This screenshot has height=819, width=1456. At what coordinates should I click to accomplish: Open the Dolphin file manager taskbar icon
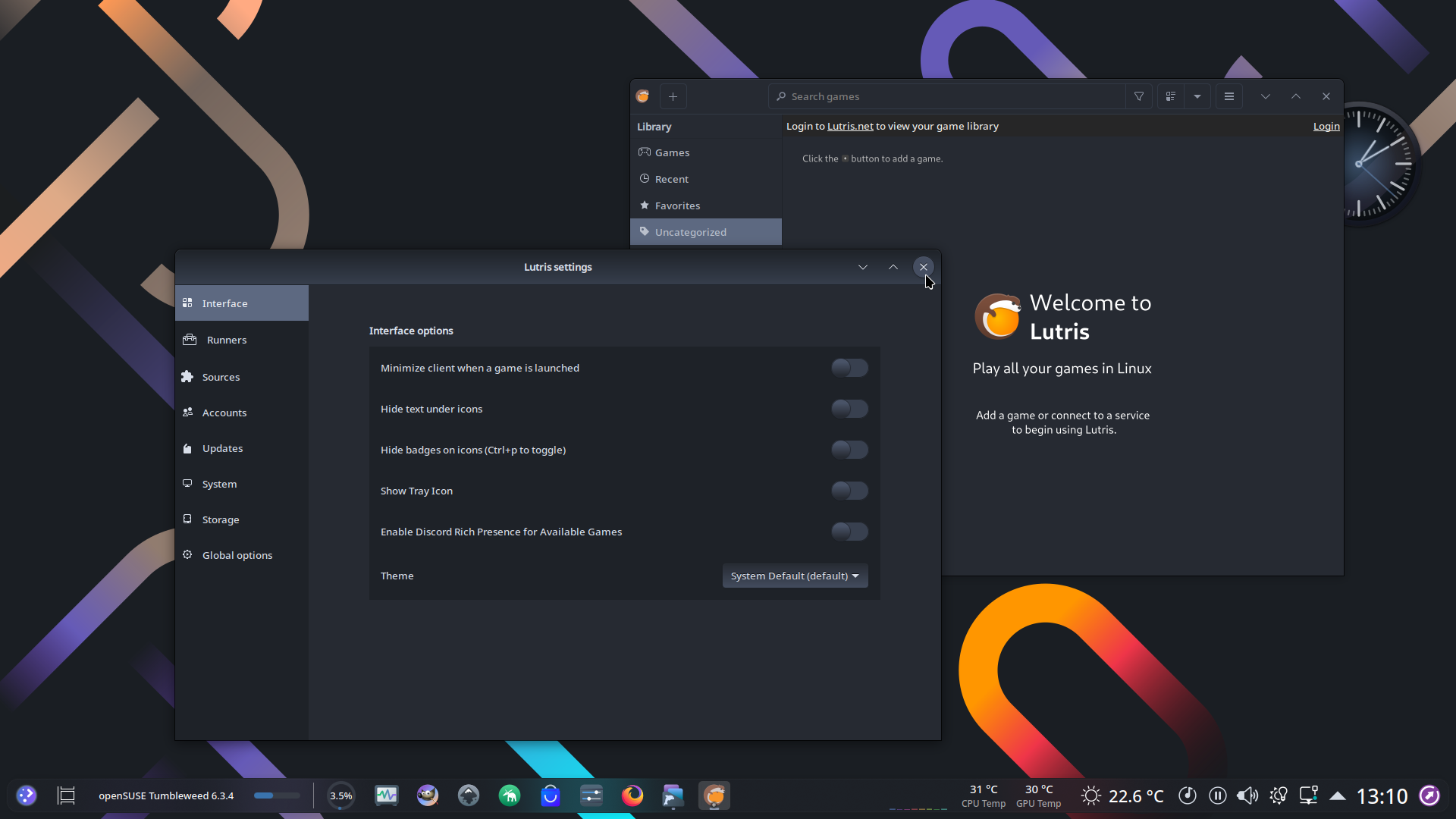click(673, 795)
